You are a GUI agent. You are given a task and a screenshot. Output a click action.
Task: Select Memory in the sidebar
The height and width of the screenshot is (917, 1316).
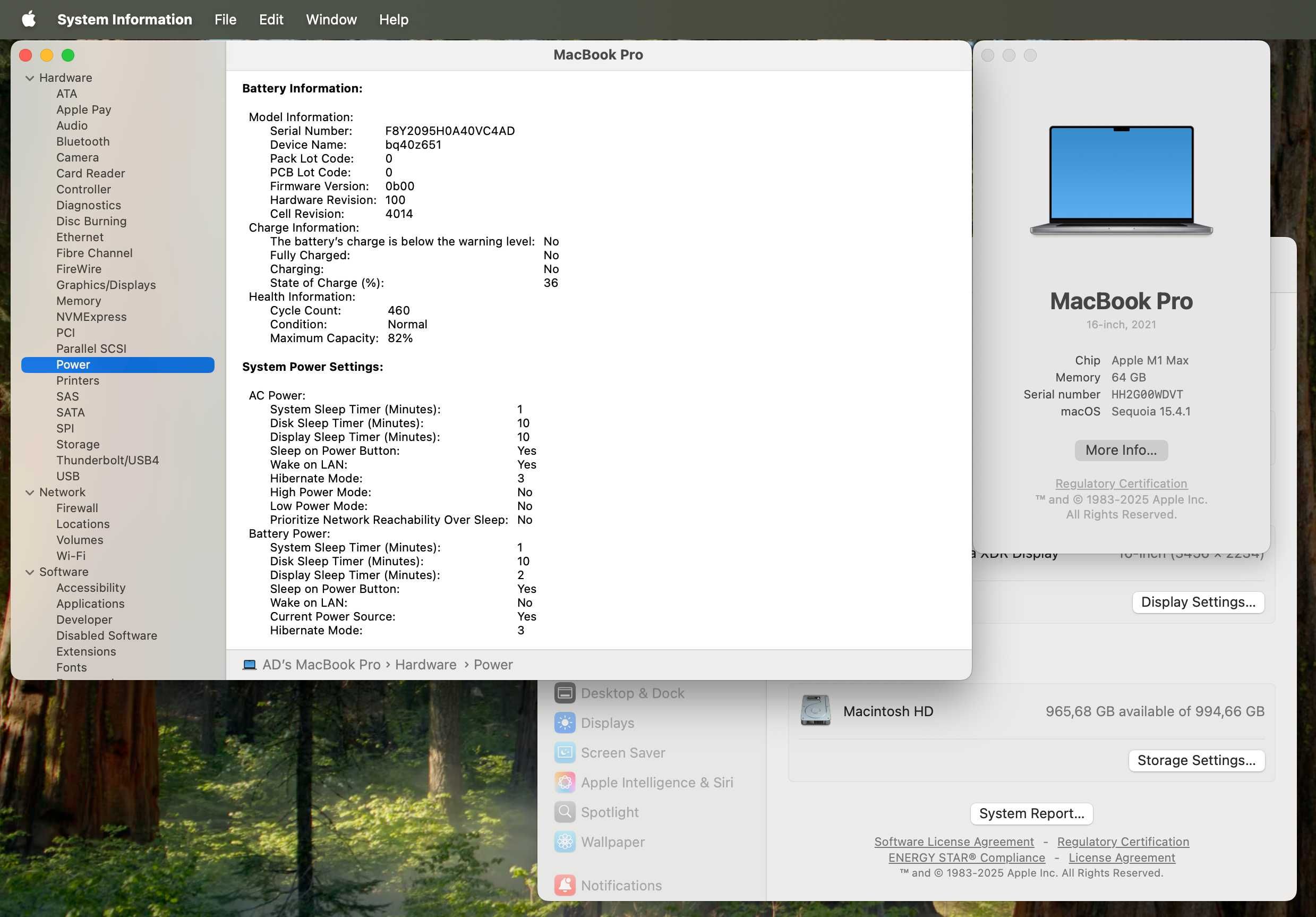pos(79,301)
